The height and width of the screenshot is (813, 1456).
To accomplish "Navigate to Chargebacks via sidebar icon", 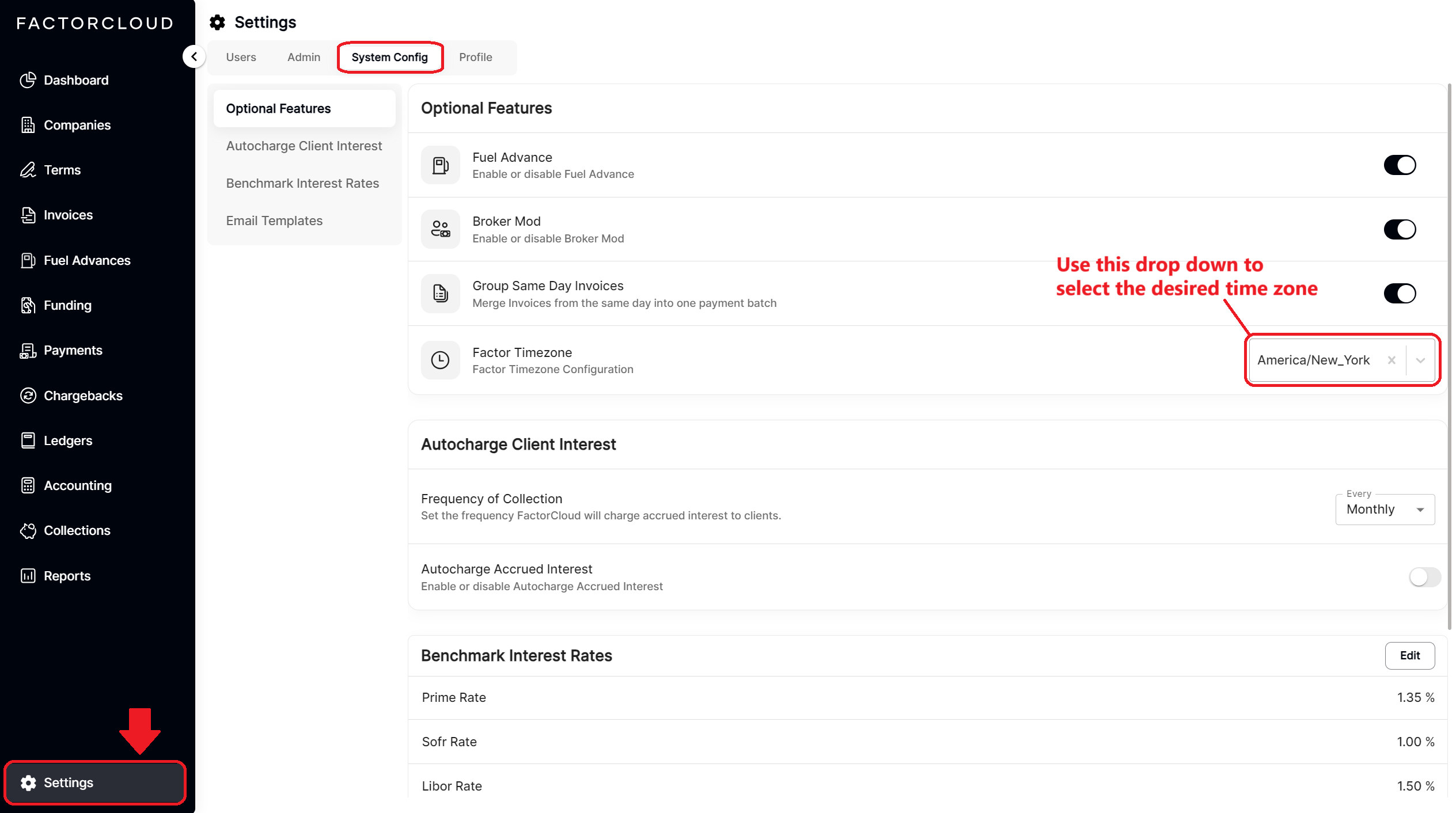I will click(28, 396).
